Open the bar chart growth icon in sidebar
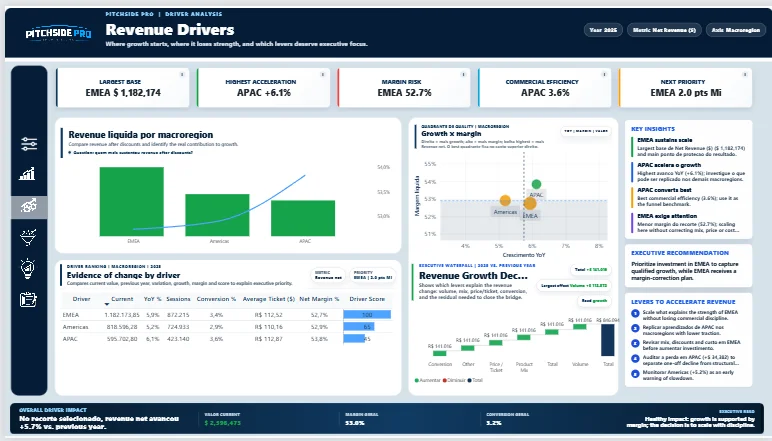The image size is (772, 441). pyautogui.click(x=28, y=174)
